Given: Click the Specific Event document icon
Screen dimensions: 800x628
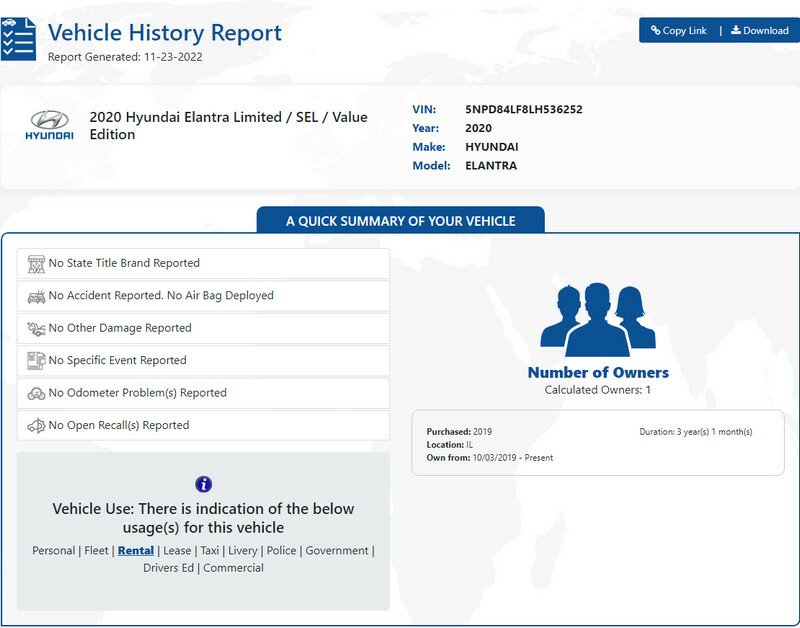Looking at the screenshot, I should pos(36,361).
